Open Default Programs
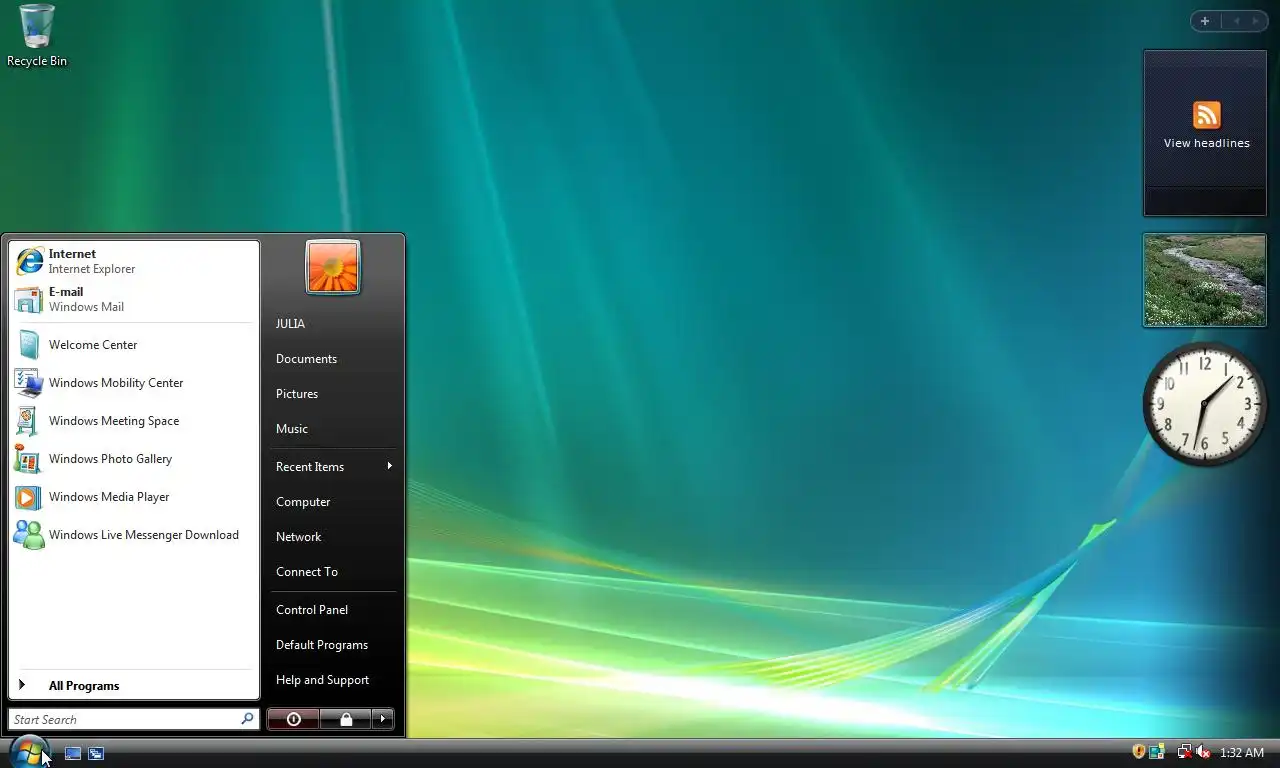This screenshot has height=768, width=1280. coord(333,645)
